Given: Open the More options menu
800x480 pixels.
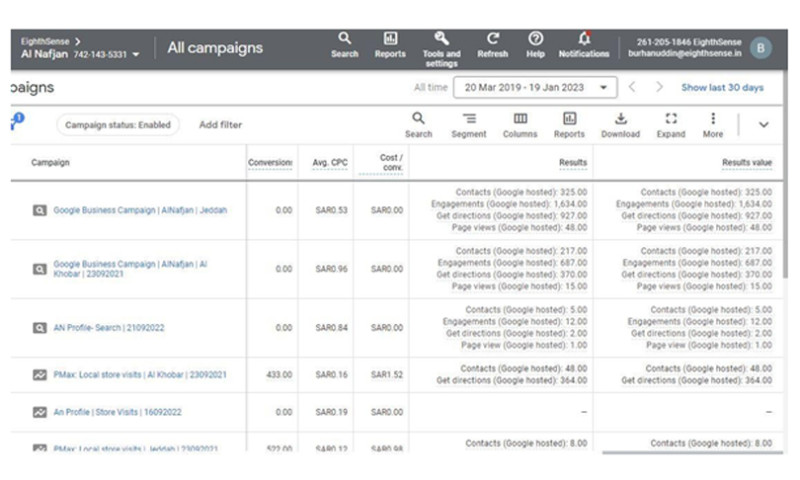Looking at the screenshot, I should coord(712,125).
